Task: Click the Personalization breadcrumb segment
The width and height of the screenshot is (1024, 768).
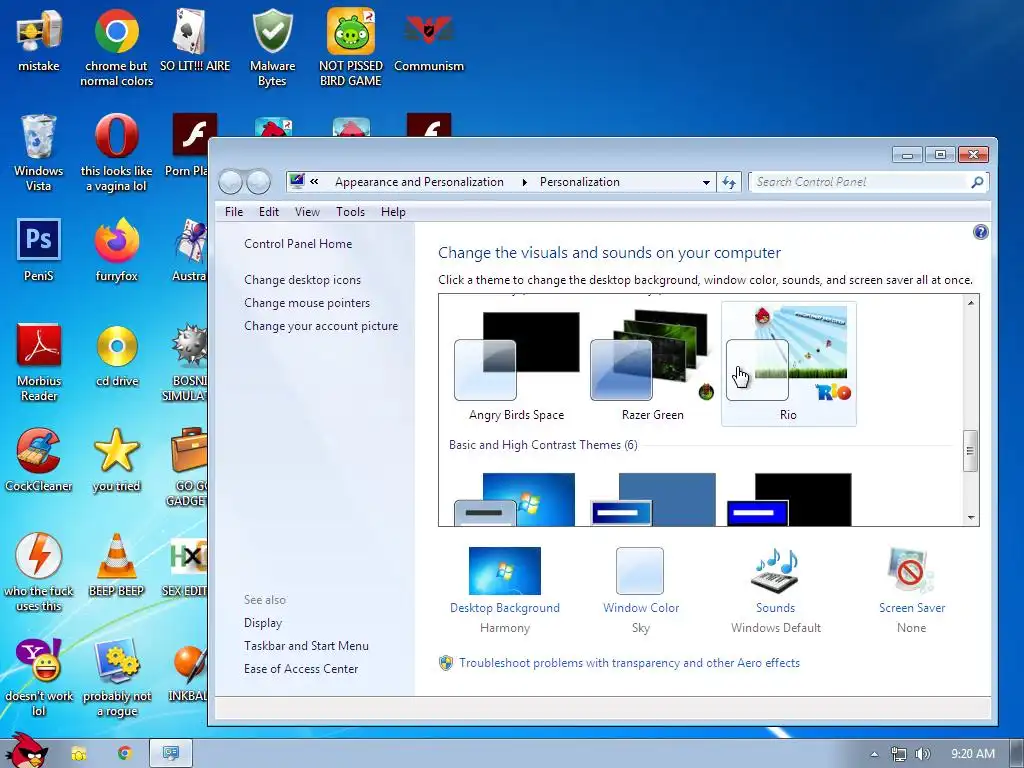Action: click(x=580, y=182)
